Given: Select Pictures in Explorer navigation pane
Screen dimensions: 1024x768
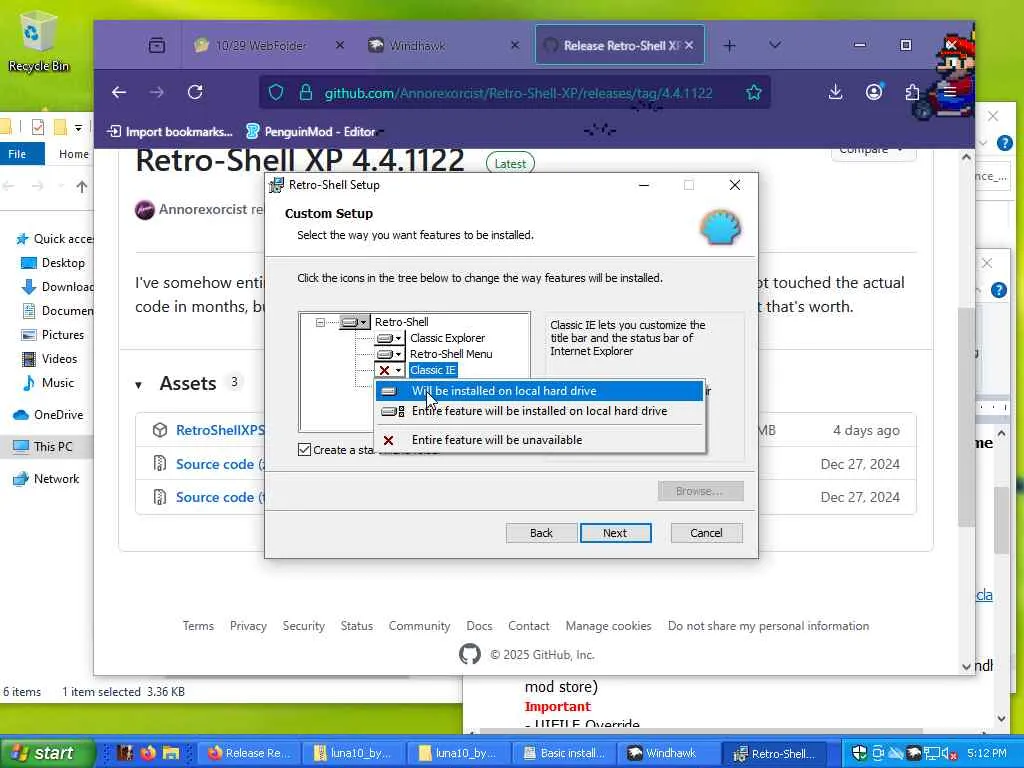Looking at the screenshot, I should point(56,334).
